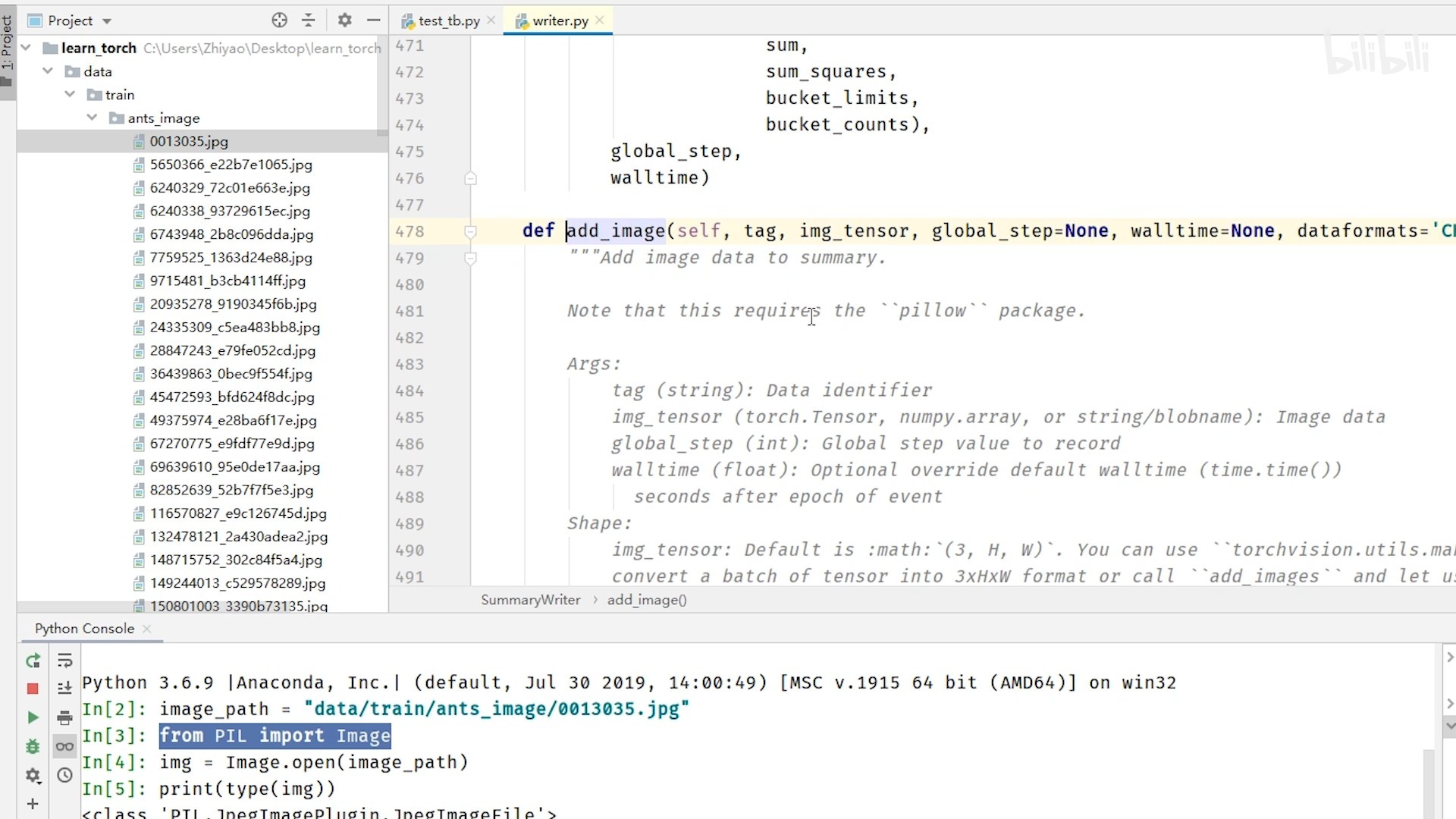1456x819 pixels.
Task: Click SummaryWriter breadcrumb
Action: [530, 600]
